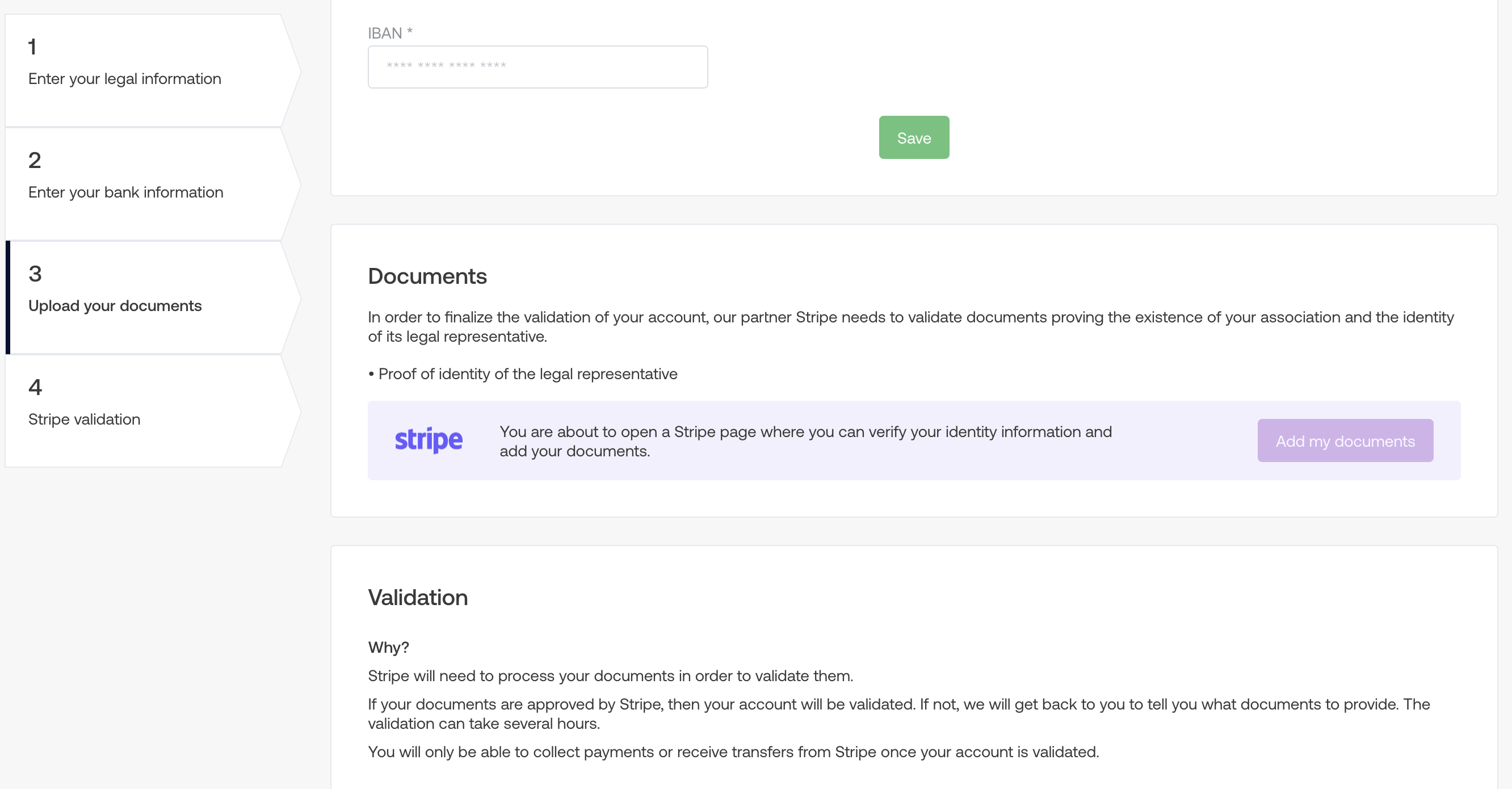
Task: Click the Validation section heading
Action: [x=417, y=598]
